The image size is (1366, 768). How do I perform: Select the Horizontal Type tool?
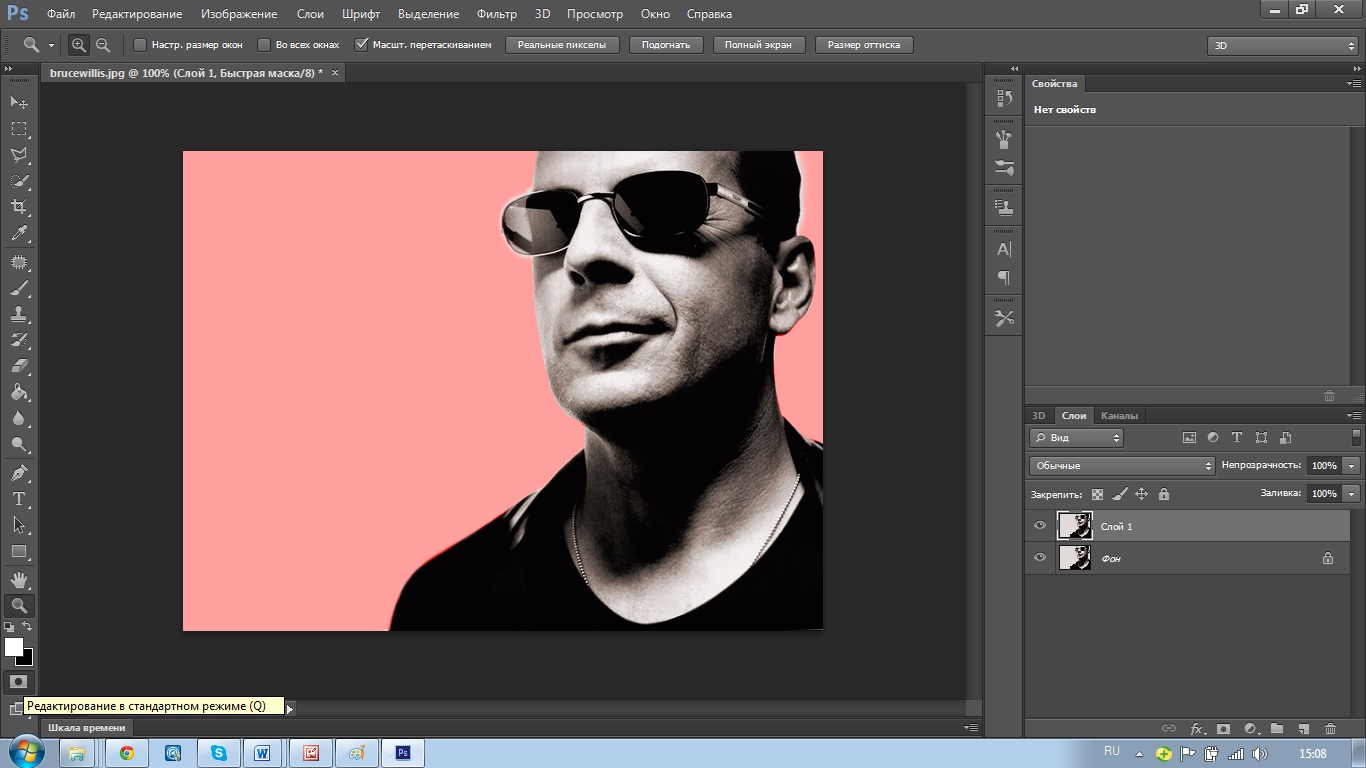(19, 499)
